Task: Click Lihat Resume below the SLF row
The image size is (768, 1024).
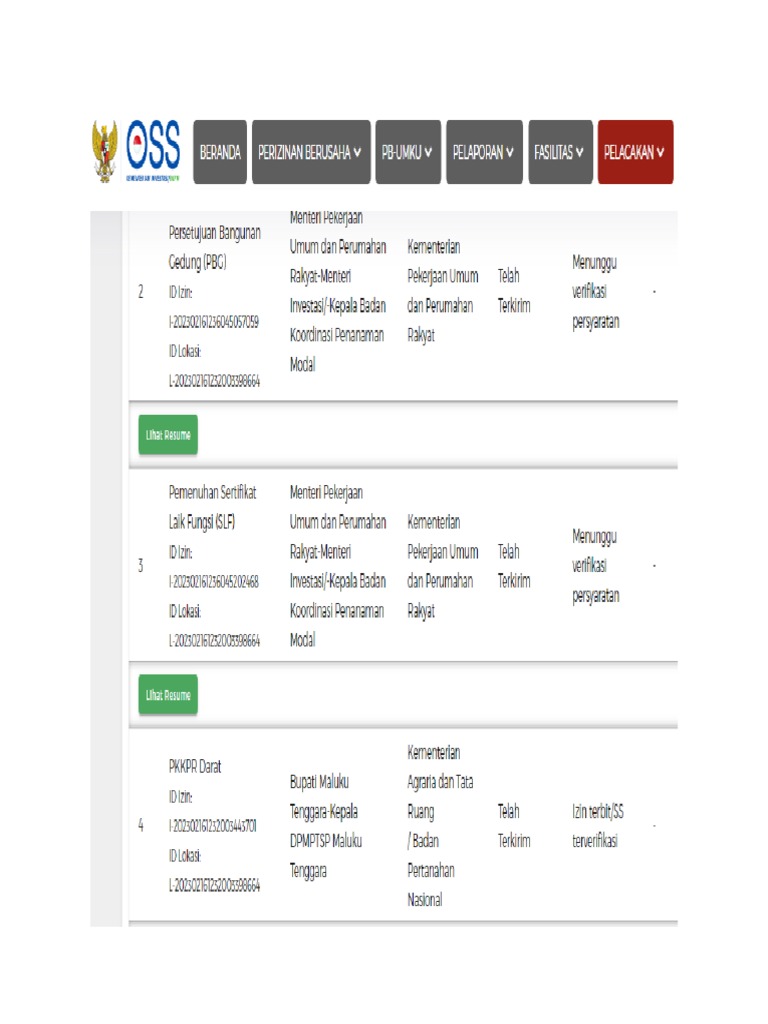Action: coord(167,695)
